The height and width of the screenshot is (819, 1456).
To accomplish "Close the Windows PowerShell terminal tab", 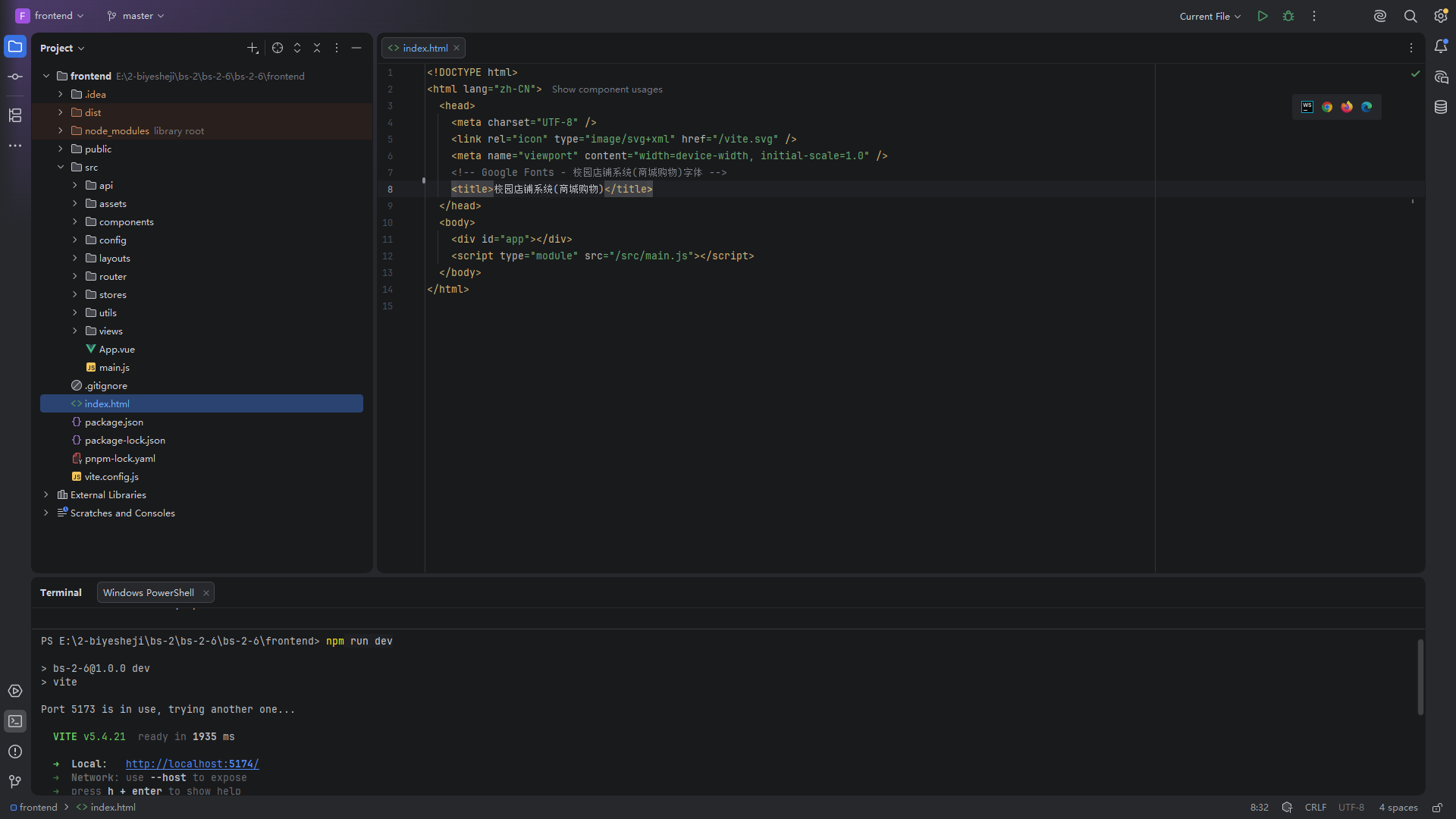I will 206,593.
